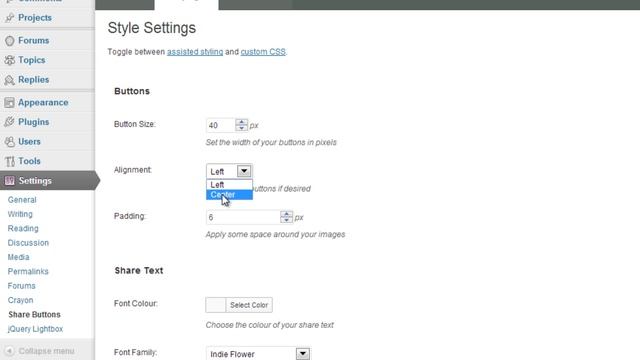The image size is (640, 360).
Task: Click the Tools menu icon
Action: click(9, 161)
